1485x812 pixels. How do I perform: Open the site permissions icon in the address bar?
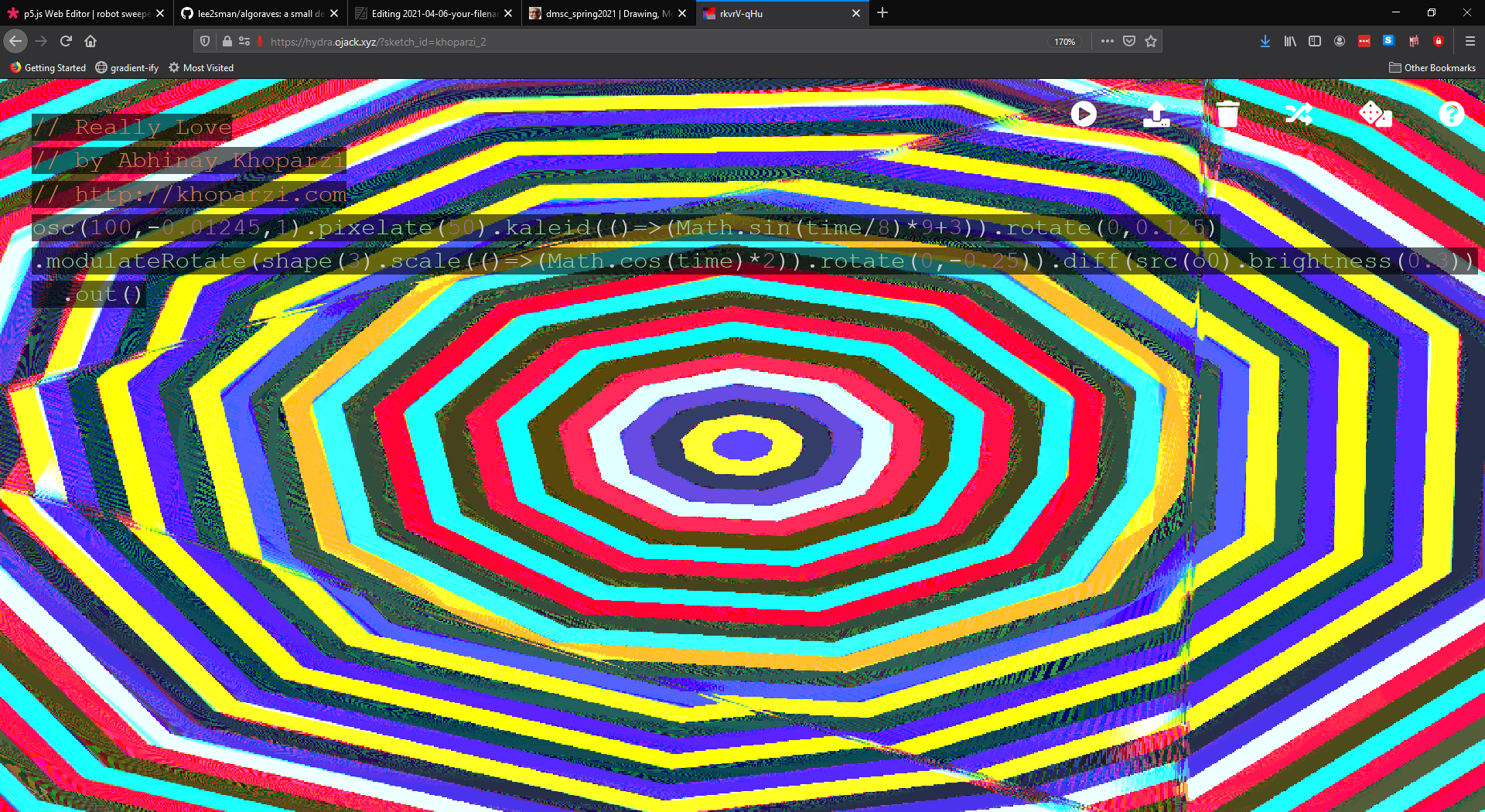tap(244, 42)
